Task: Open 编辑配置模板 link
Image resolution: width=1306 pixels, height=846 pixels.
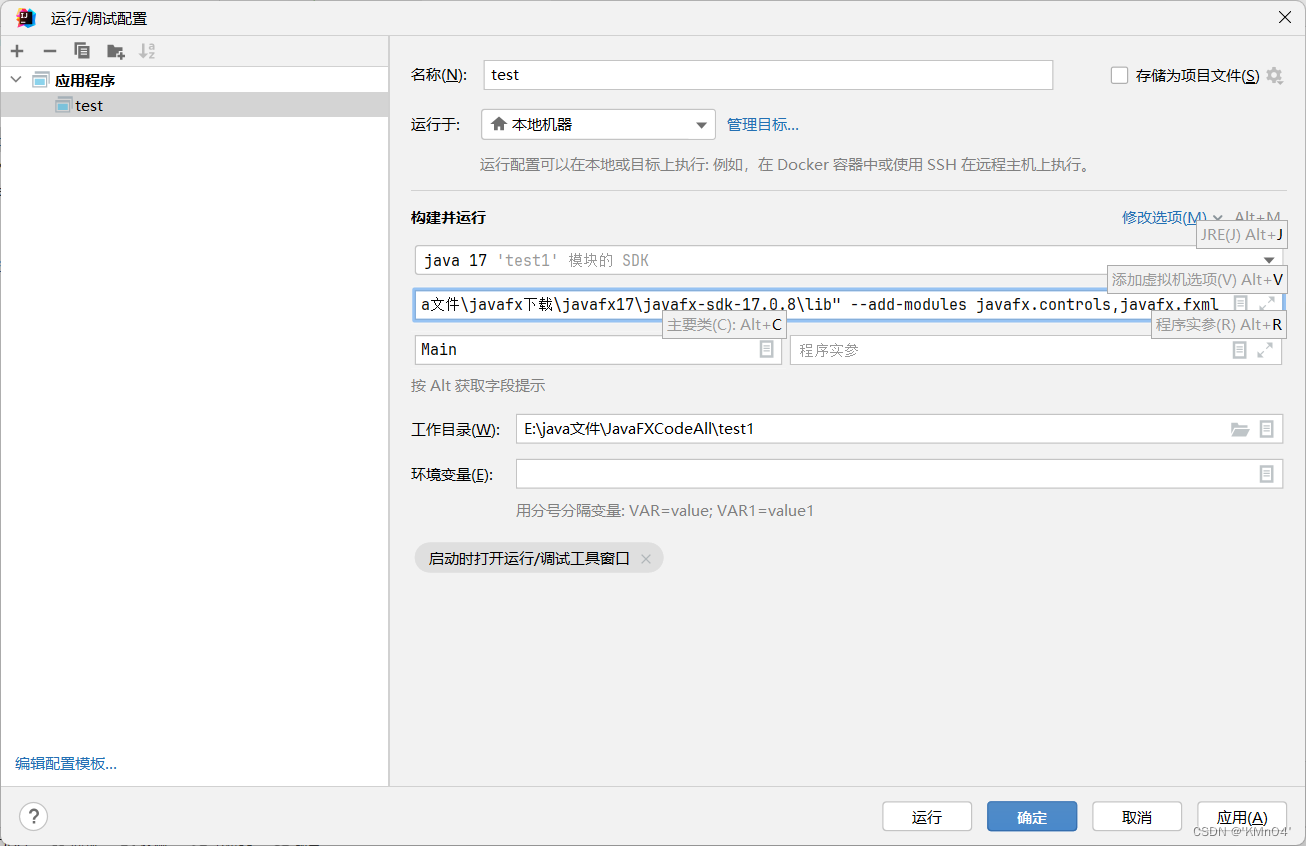Action: [x=66, y=764]
